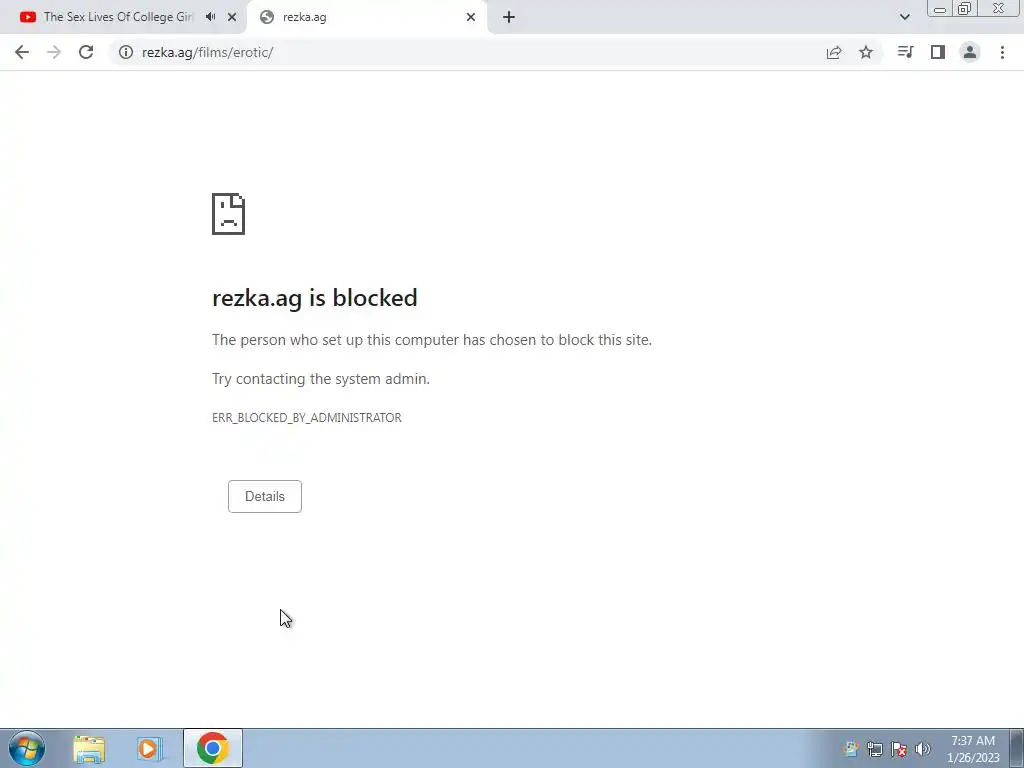Close the Chrome window
1024x768 pixels.
coord(999,9)
